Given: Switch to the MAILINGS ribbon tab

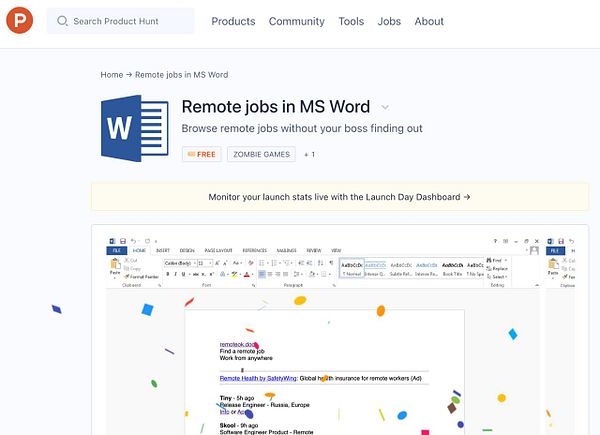Looking at the screenshot, I should 286,250.
